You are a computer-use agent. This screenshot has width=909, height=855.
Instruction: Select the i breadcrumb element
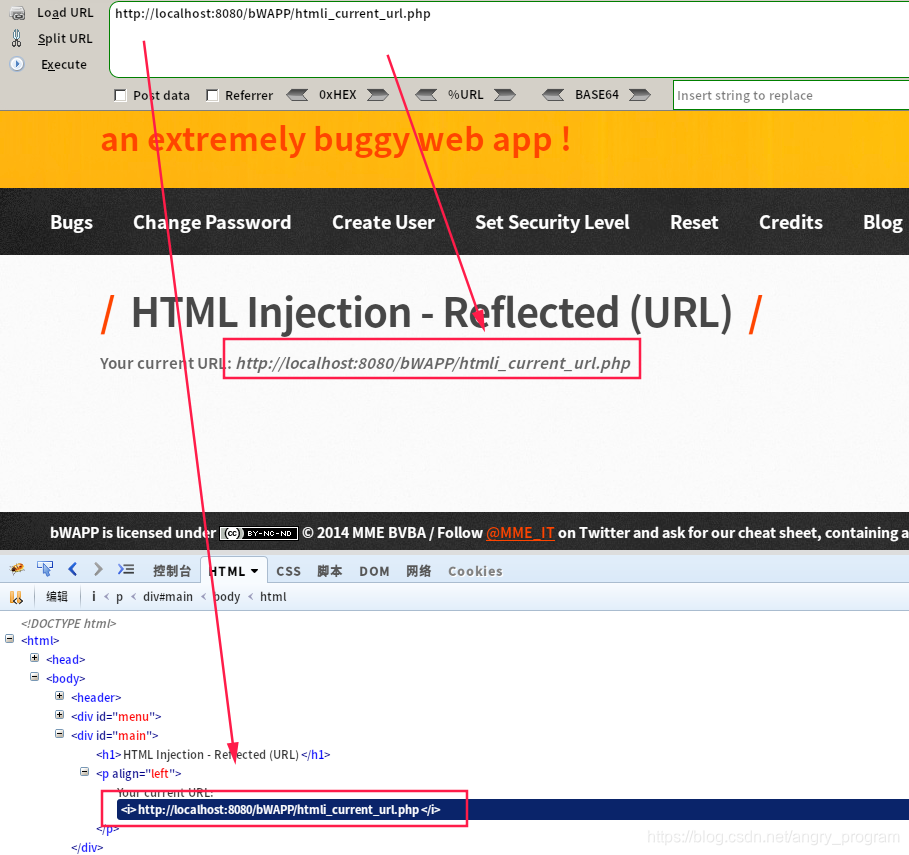(x=93, y=596)
